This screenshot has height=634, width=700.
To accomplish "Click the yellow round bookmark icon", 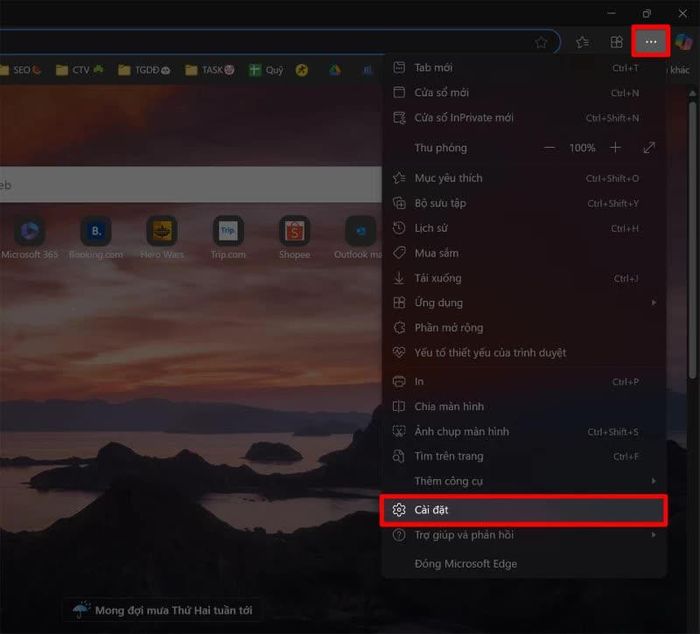I will tap(302, 70).
